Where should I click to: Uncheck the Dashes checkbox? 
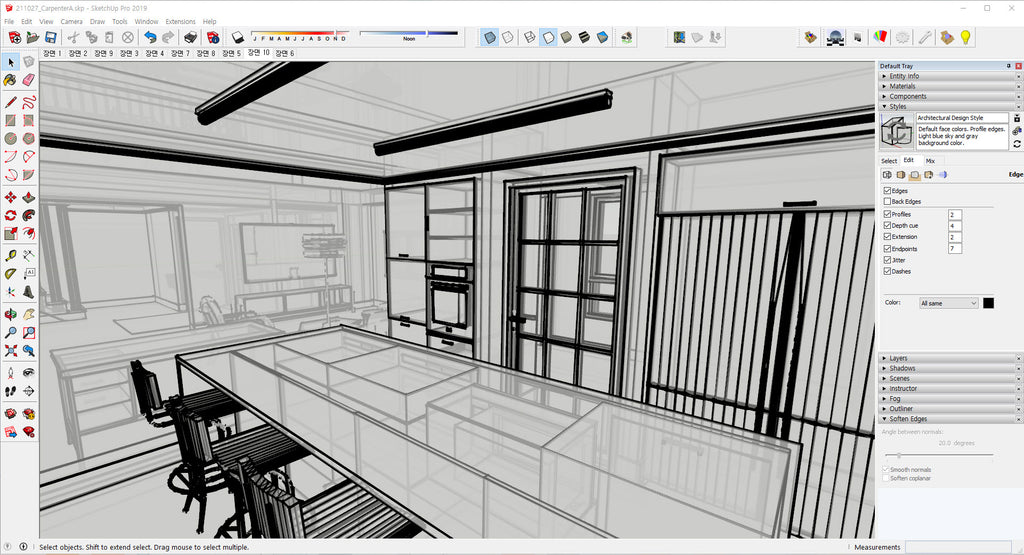pos(887,271)
